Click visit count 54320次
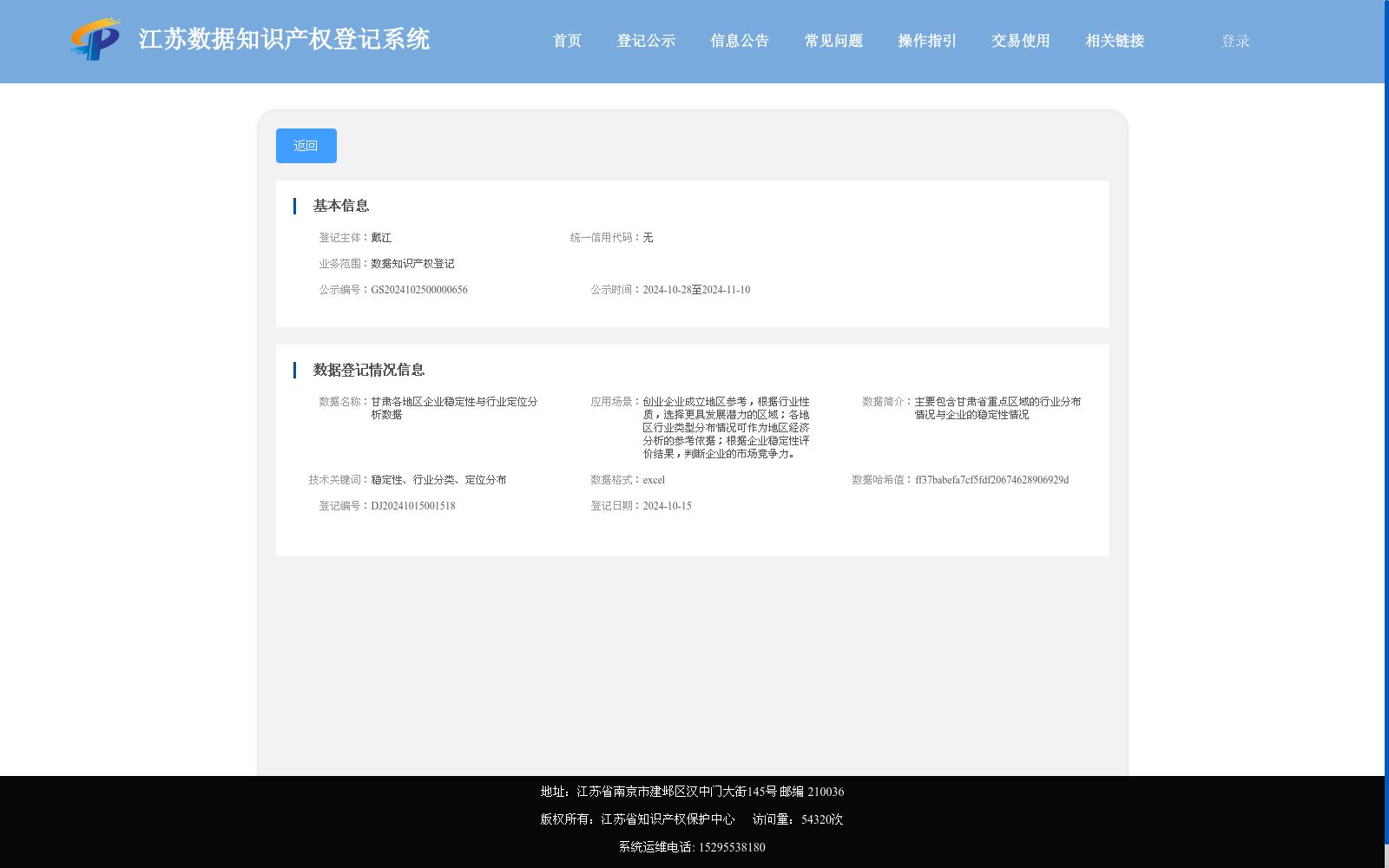Image resolution: width=1389 pixels, height=868 pixels. 822,819
